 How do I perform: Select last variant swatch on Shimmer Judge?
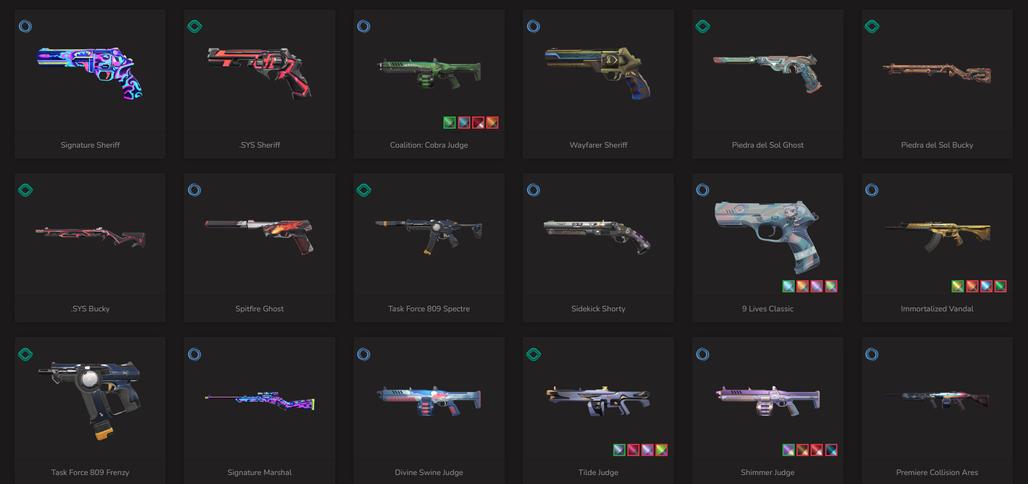tap(831, 450)
